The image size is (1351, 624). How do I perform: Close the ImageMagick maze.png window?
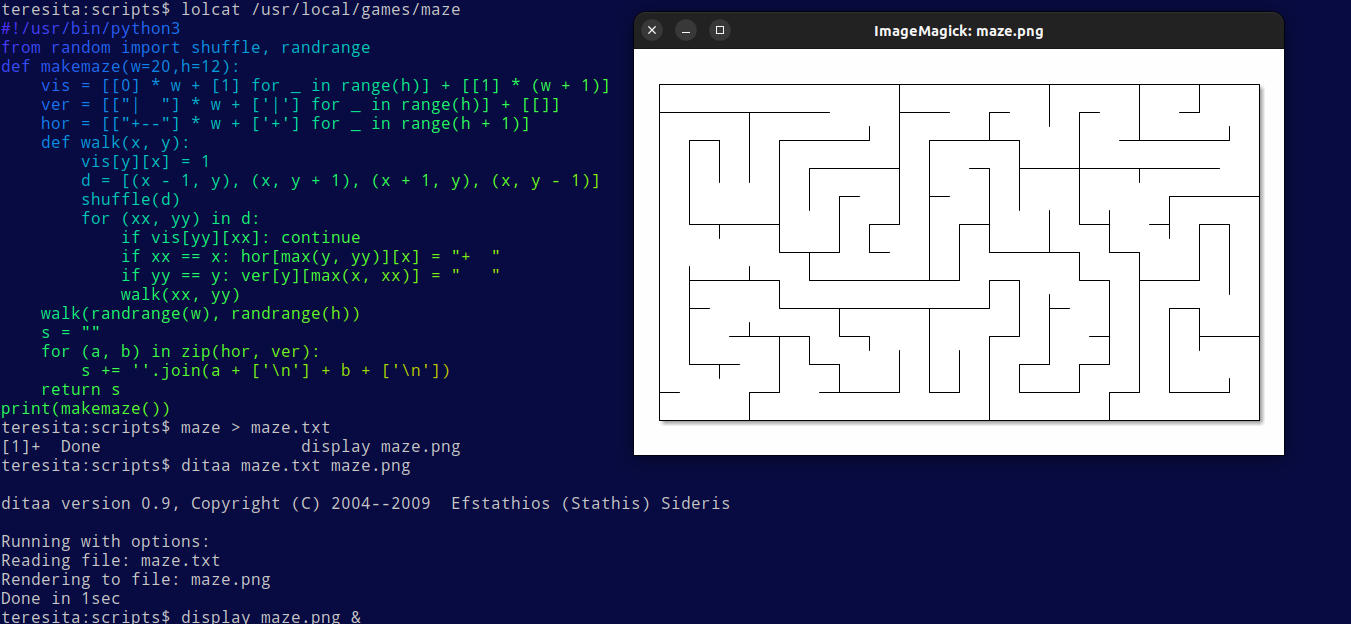point(652,30)
